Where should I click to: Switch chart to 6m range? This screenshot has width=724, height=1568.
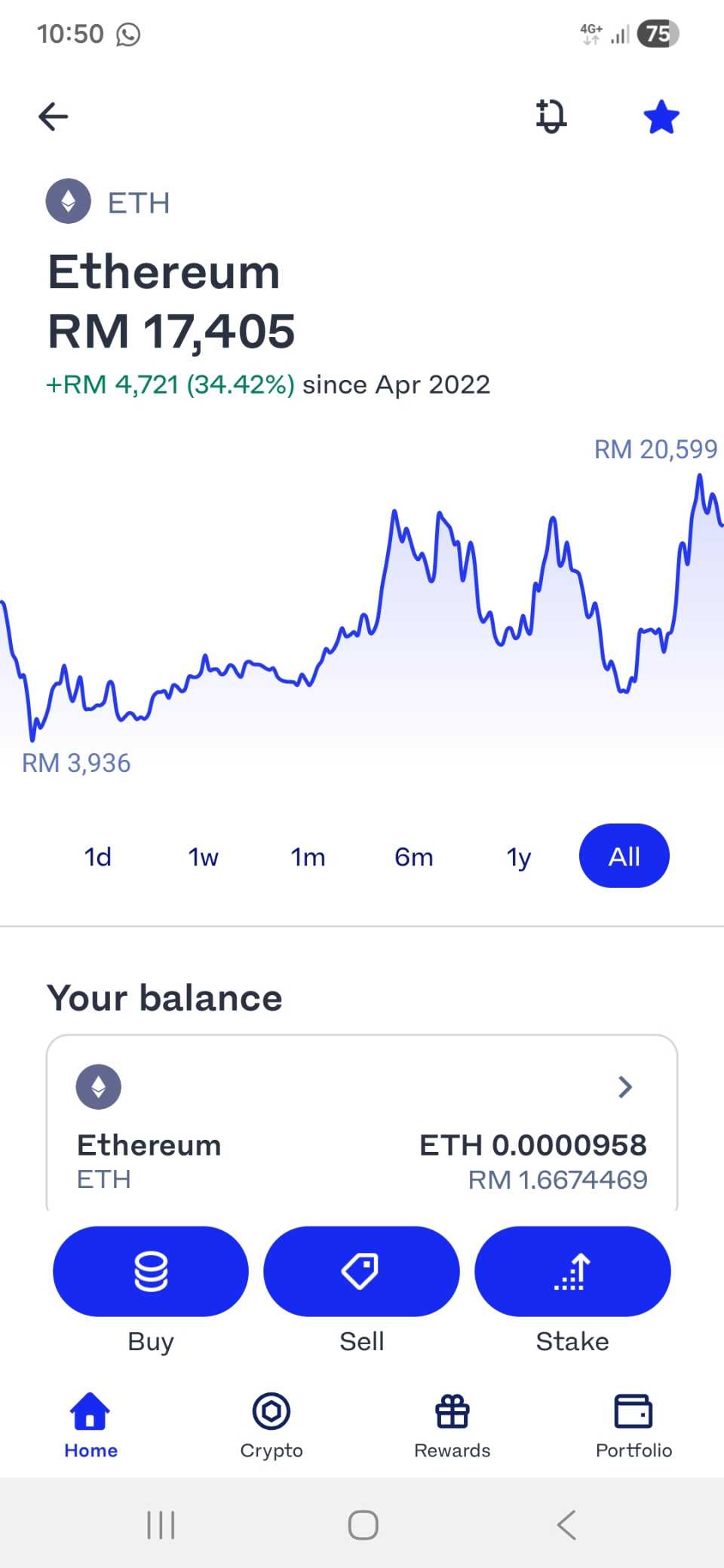pyautogui.click(x=413, y=856)
